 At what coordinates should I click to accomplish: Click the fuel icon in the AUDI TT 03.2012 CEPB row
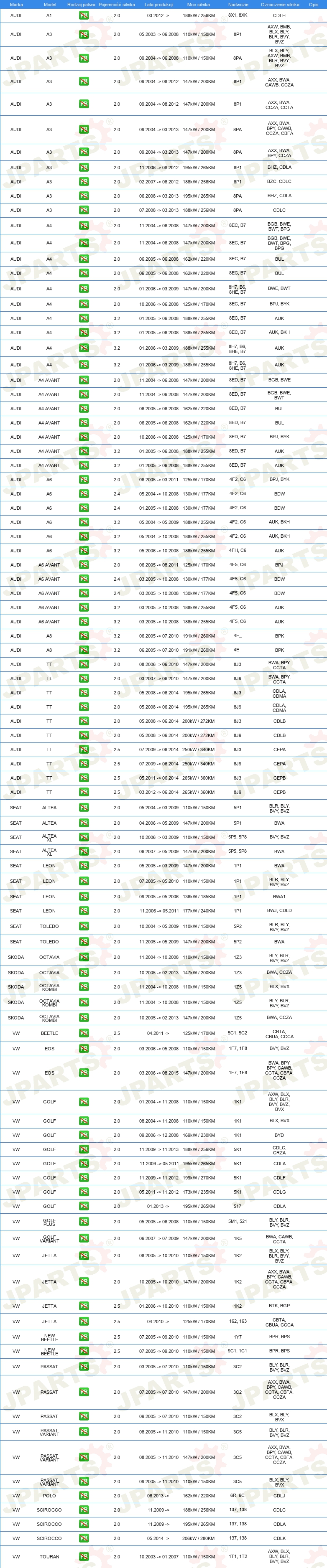(x=84, y=793)
